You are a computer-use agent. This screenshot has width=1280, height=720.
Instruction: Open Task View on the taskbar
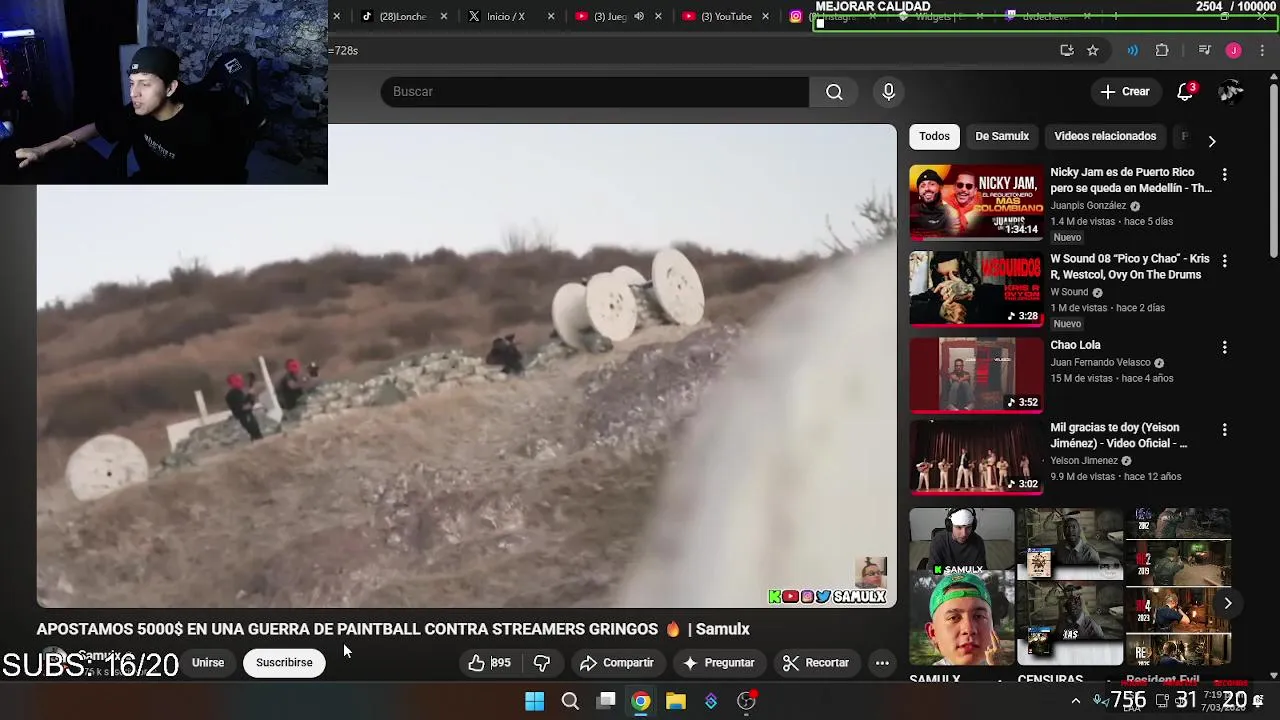coord(606,701)
